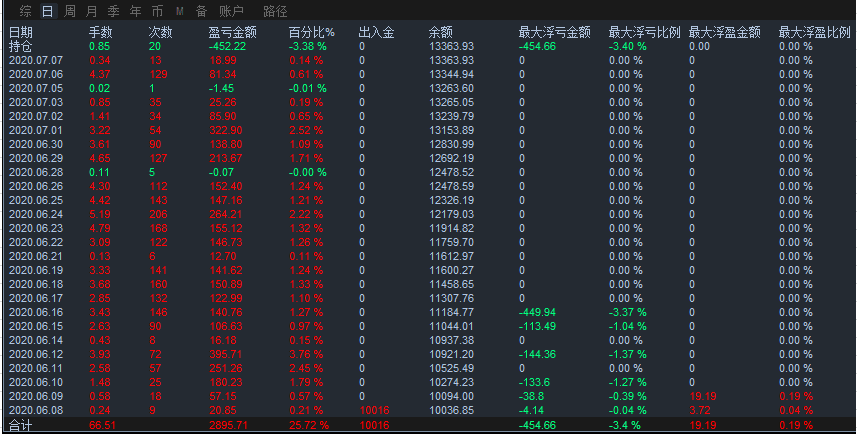Click max floating loss -133.6
857x434 pixels.
pyautogui.click(x=534, y=382)
